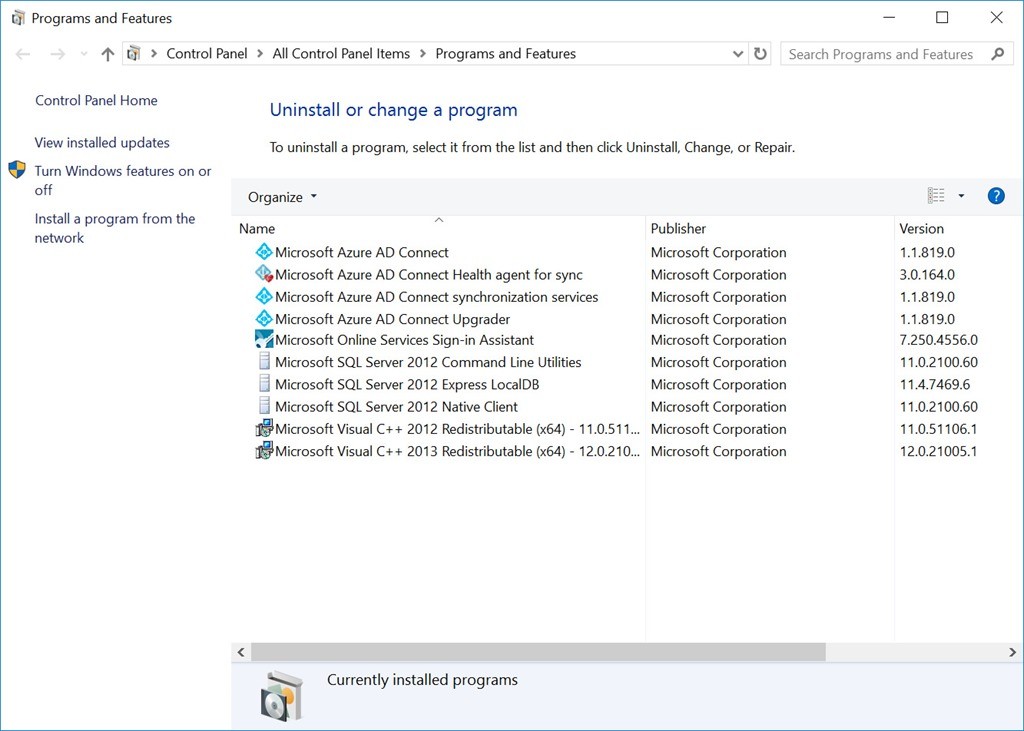
Task: Click the shield icon beside Windows features
Action: pos(17,170)
